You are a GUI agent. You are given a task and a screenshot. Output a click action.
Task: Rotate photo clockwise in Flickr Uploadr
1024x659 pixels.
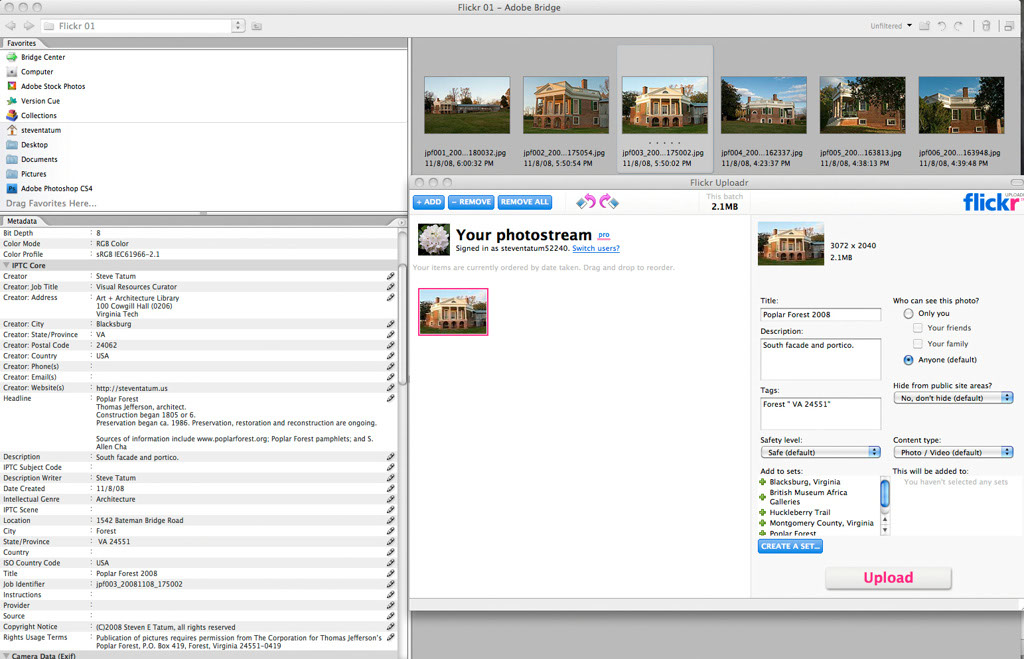click(609, 202)
